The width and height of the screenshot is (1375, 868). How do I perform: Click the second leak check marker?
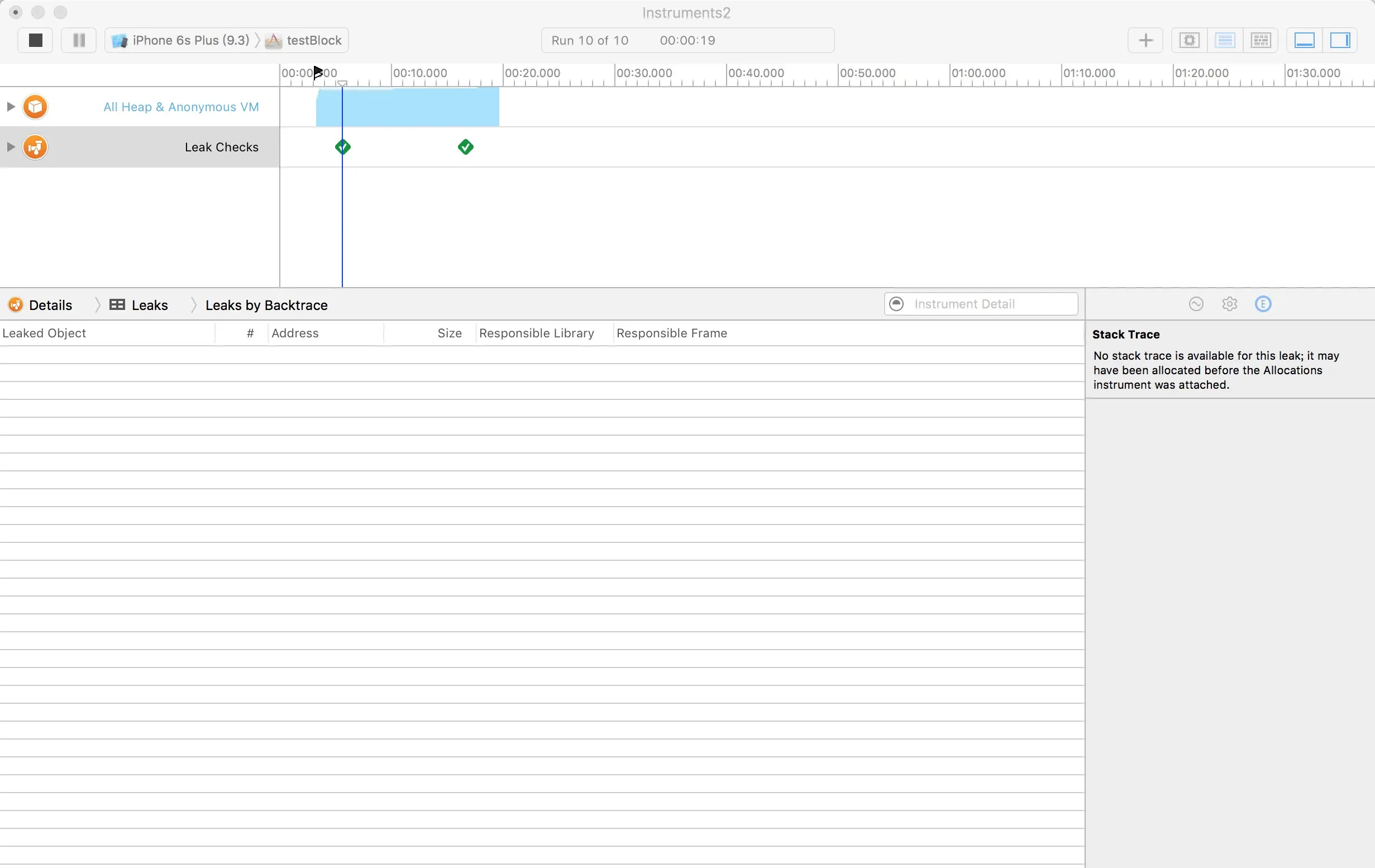tap(465, 147)
